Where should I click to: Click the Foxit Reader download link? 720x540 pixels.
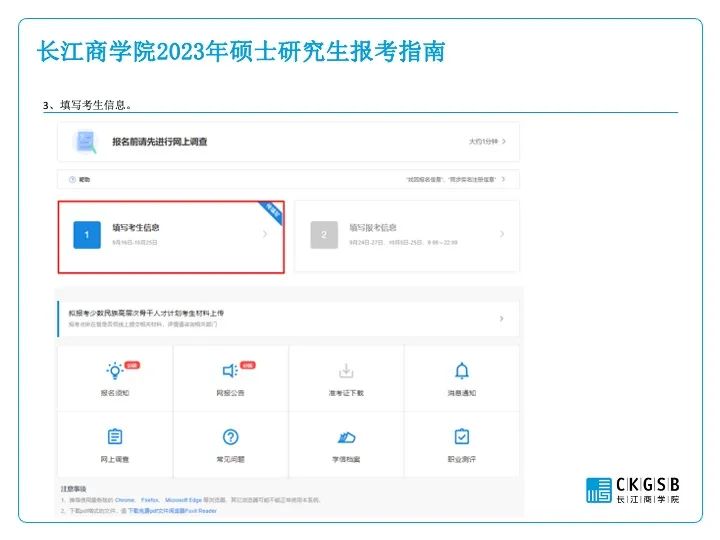pos(172,511)
